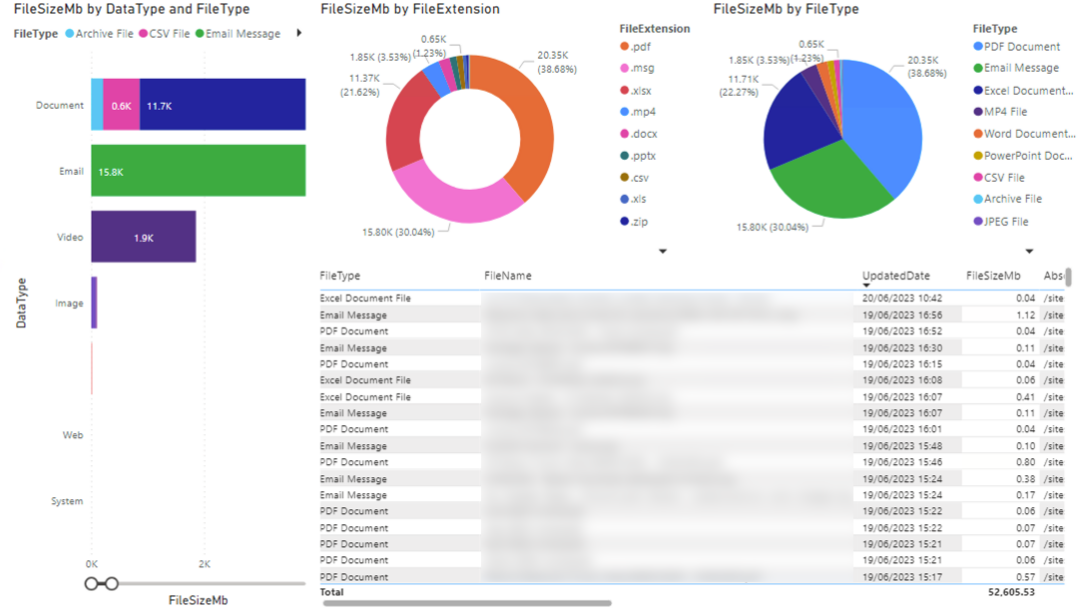Viewport: 1082px width, 609px height.
Task: Expand bar chart legend with right arrow
Action: 298,34
